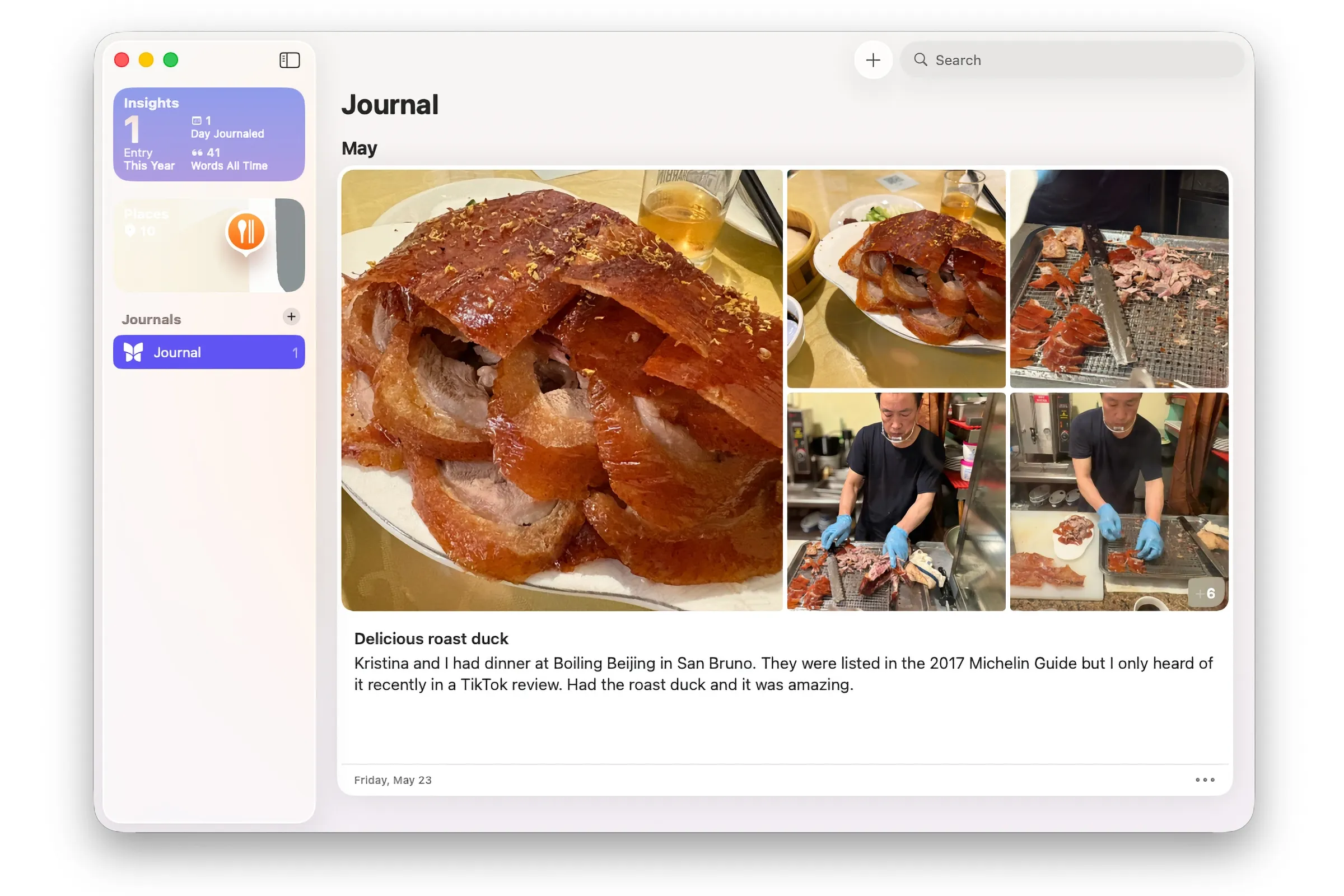Click the restaurant pin on the Places widget
Image resolution: width=1344 pixels, height=896 pixels.
pyautogui.click(x=245, y=231)
